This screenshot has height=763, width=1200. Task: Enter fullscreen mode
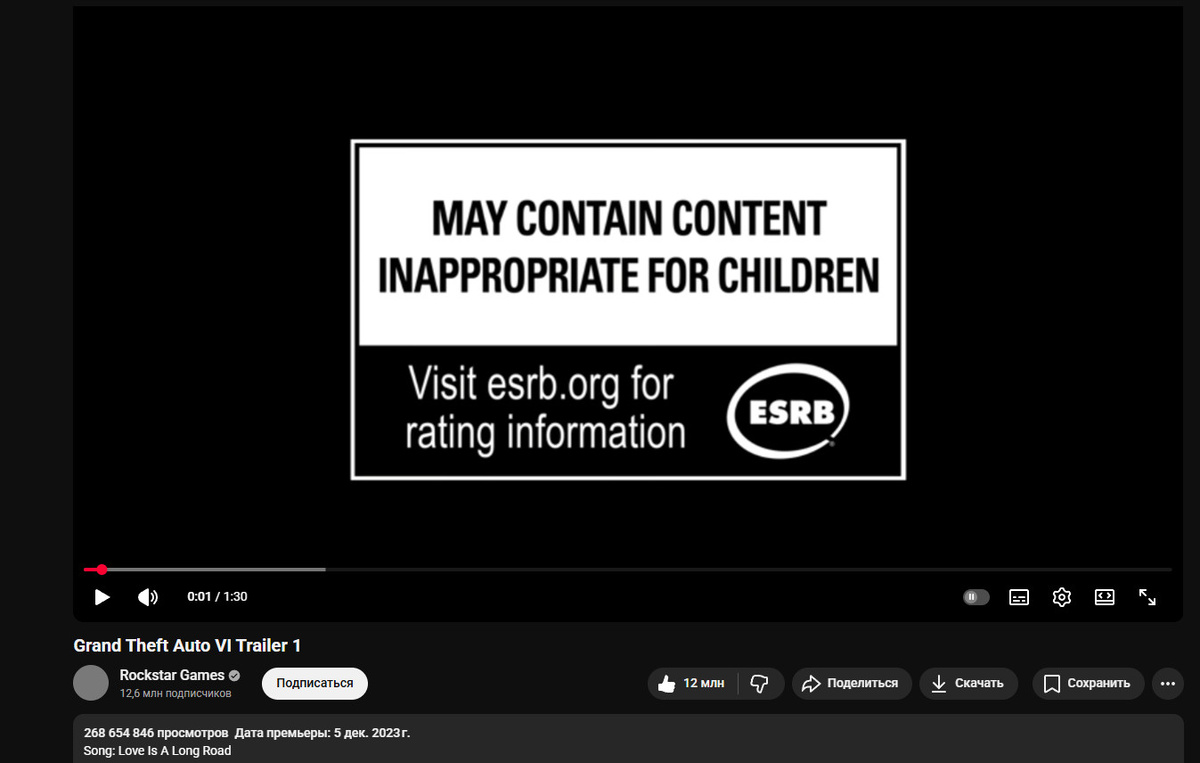[1147, 597]
